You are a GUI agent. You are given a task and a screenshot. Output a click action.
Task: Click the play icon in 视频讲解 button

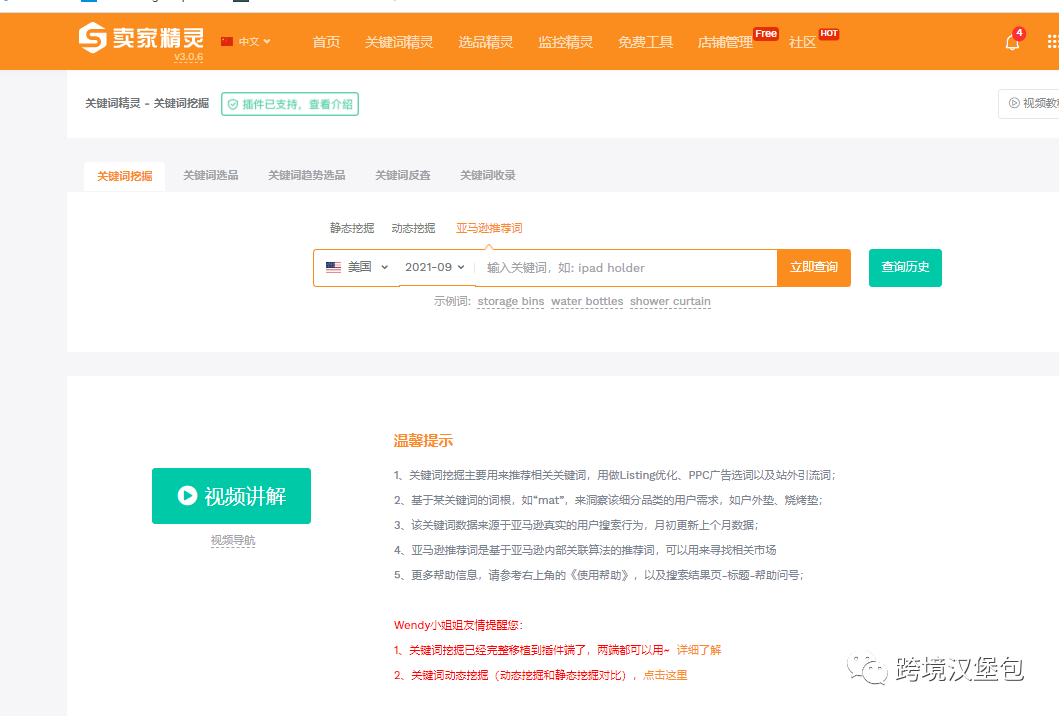tap(185, 495)
